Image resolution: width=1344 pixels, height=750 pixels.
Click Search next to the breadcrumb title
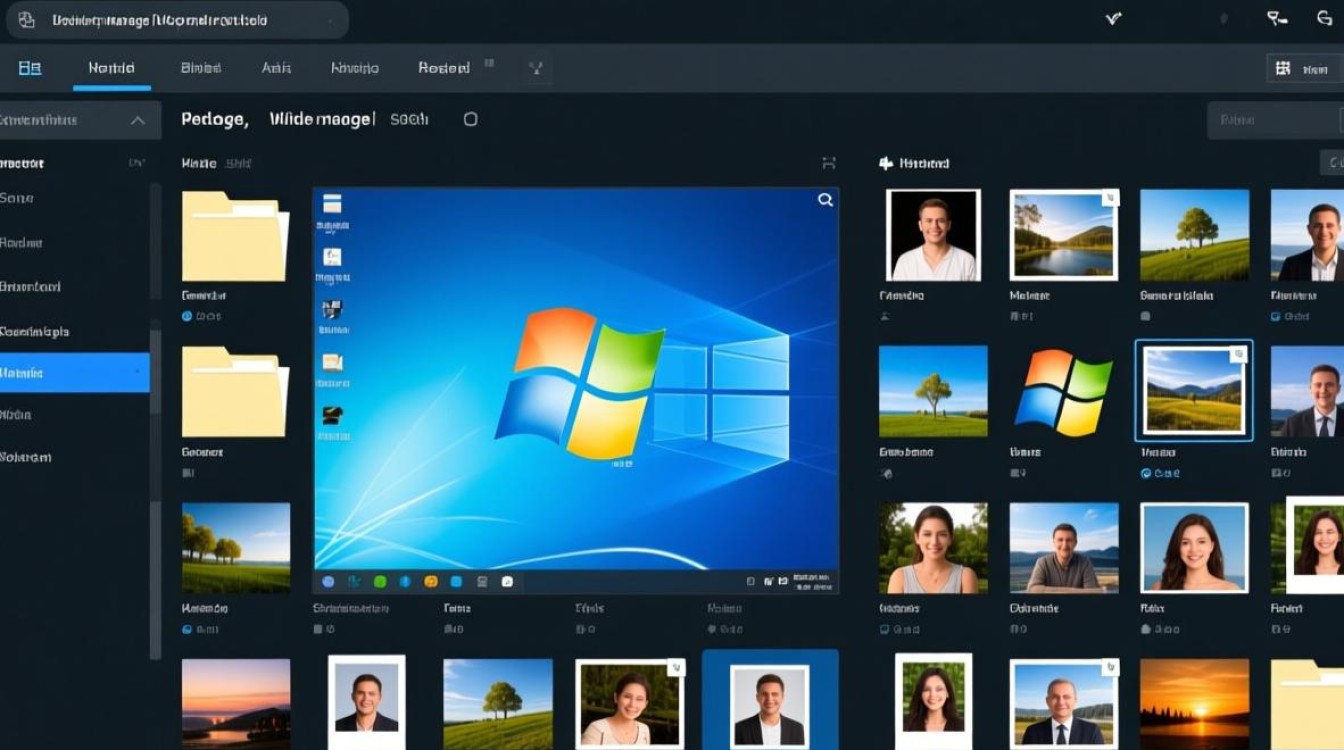pos(408,118)
